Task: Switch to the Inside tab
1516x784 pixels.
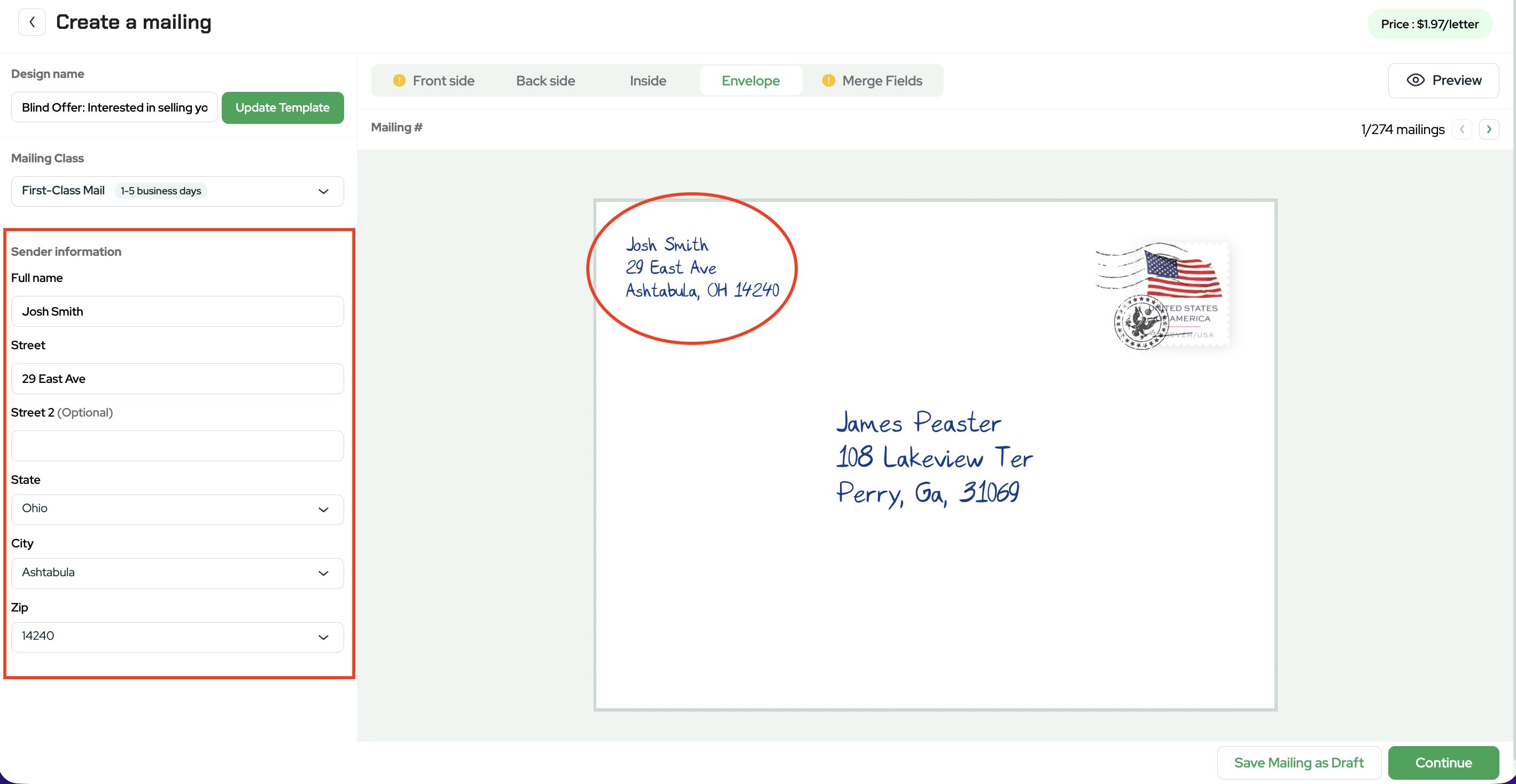Action: 647,81
